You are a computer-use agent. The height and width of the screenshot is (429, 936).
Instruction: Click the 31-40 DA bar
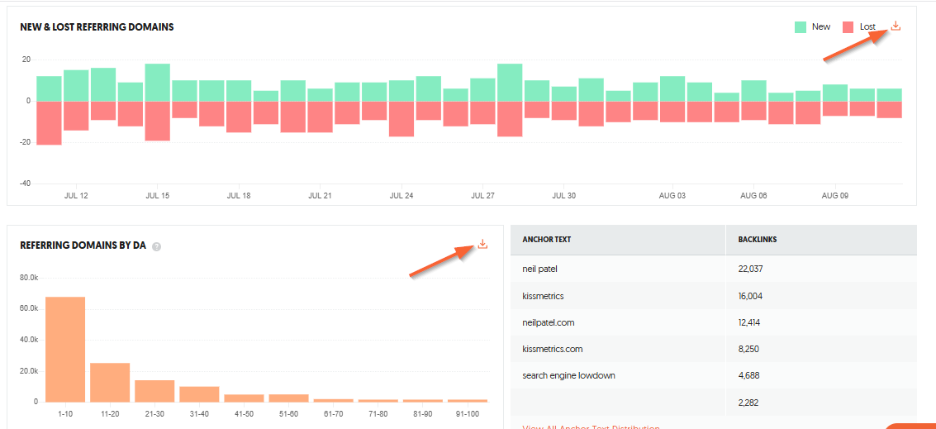coord(199,394)
